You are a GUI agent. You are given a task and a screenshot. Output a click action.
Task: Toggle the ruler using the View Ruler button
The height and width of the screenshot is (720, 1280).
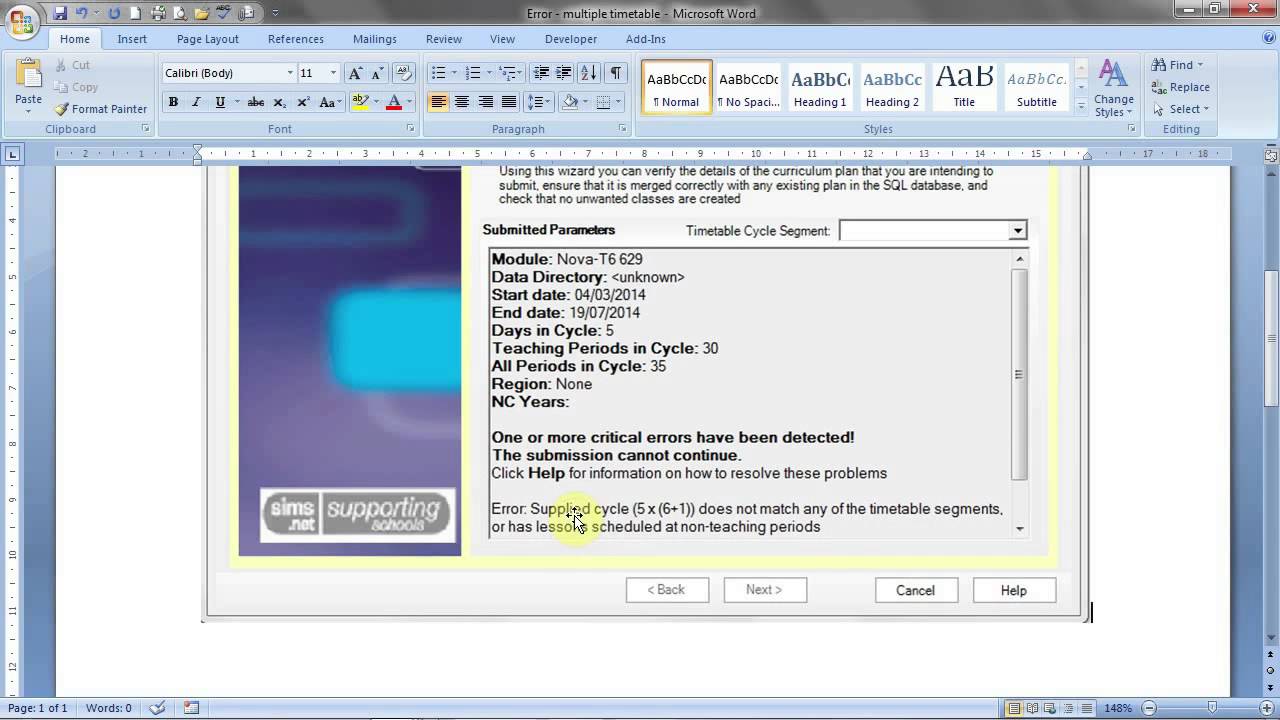[x=1271, y=156]
